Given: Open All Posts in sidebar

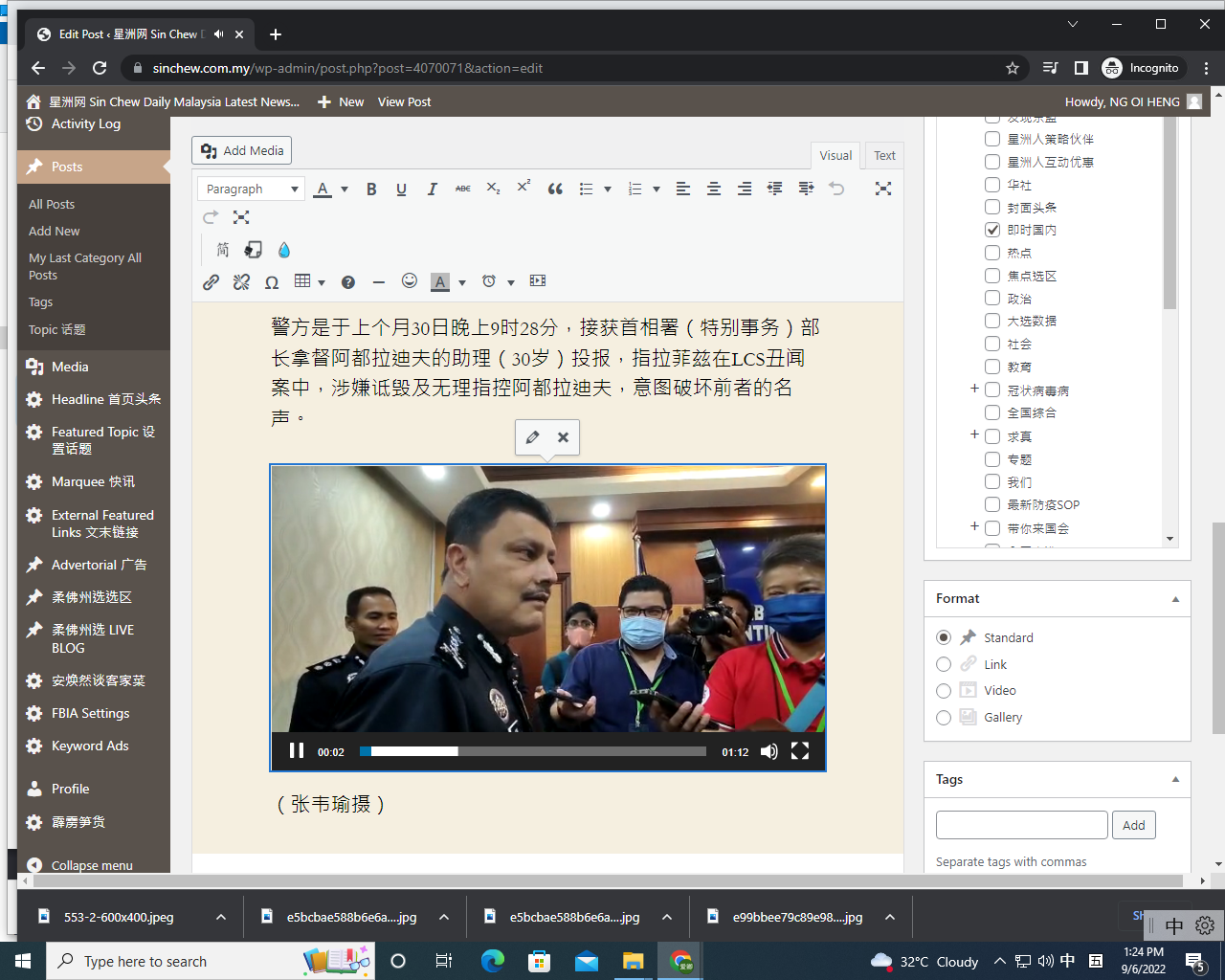Looking at the screenshot, I should (52, 204).
